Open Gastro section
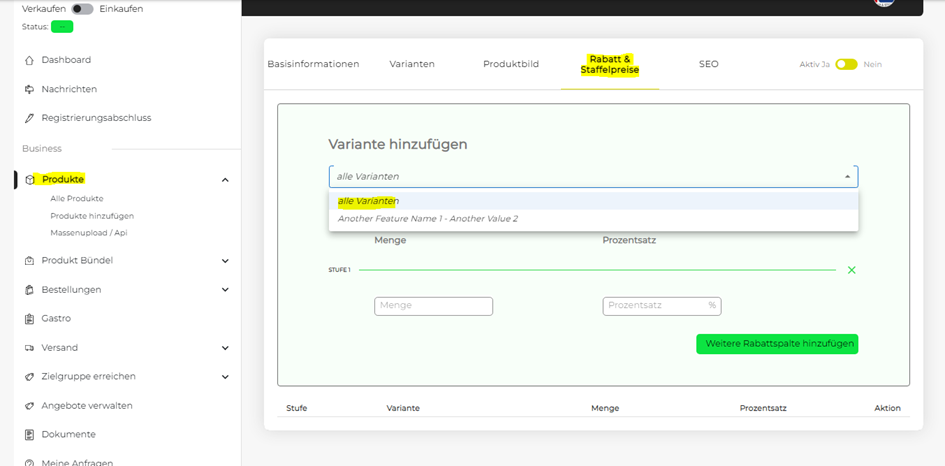945x466 pixels. pyautogui.click(x=56, y=318)
